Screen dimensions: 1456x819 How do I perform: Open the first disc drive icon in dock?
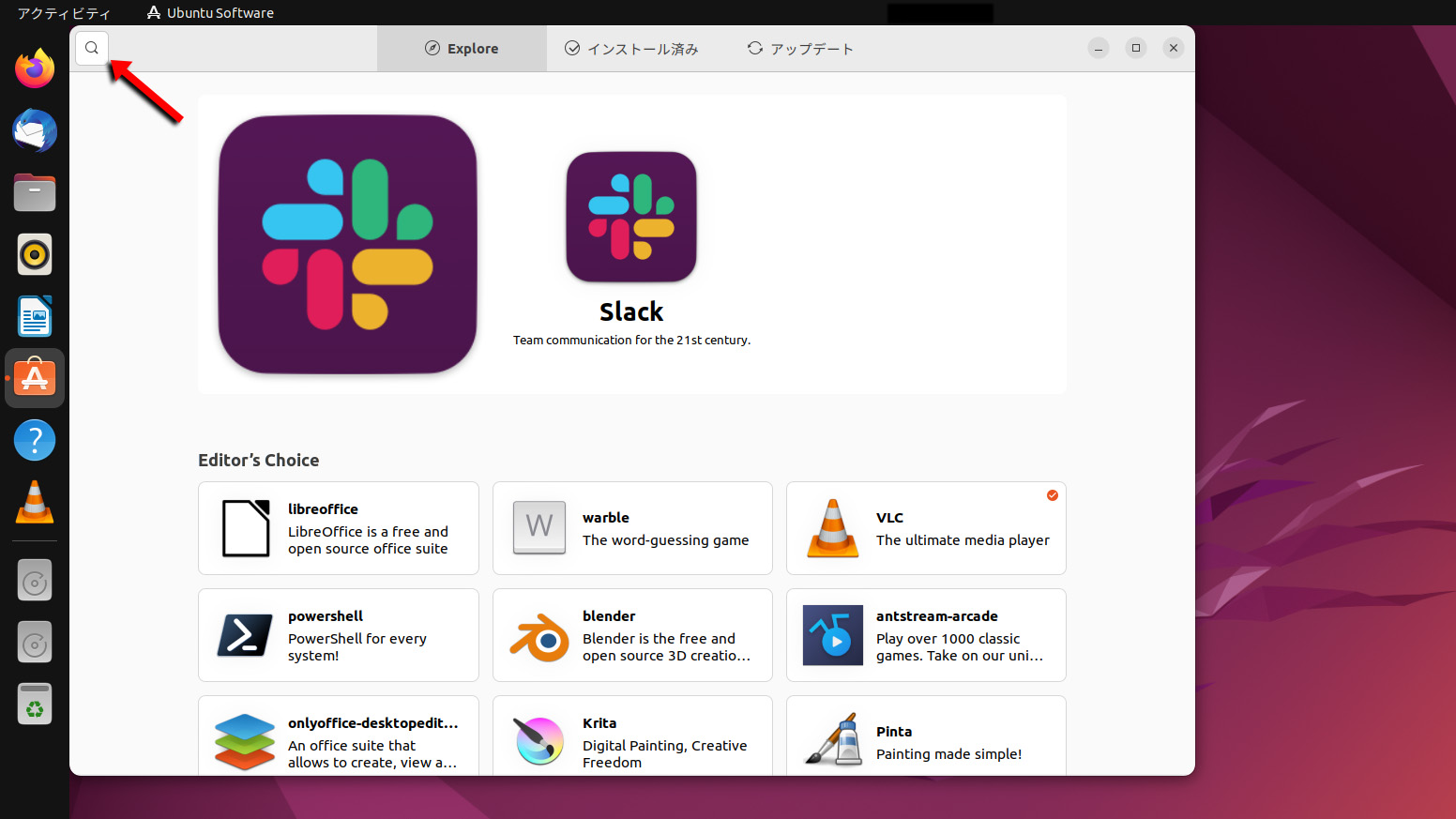(x=35, y=581)
